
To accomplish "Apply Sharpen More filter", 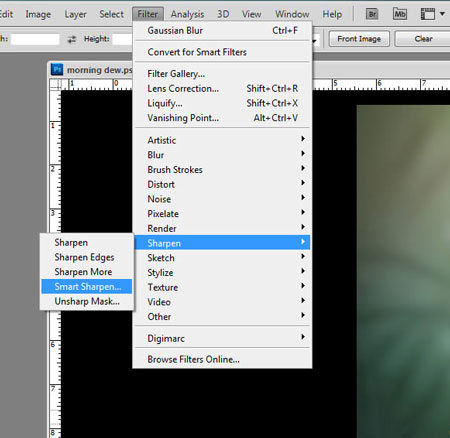I will 87,272.
